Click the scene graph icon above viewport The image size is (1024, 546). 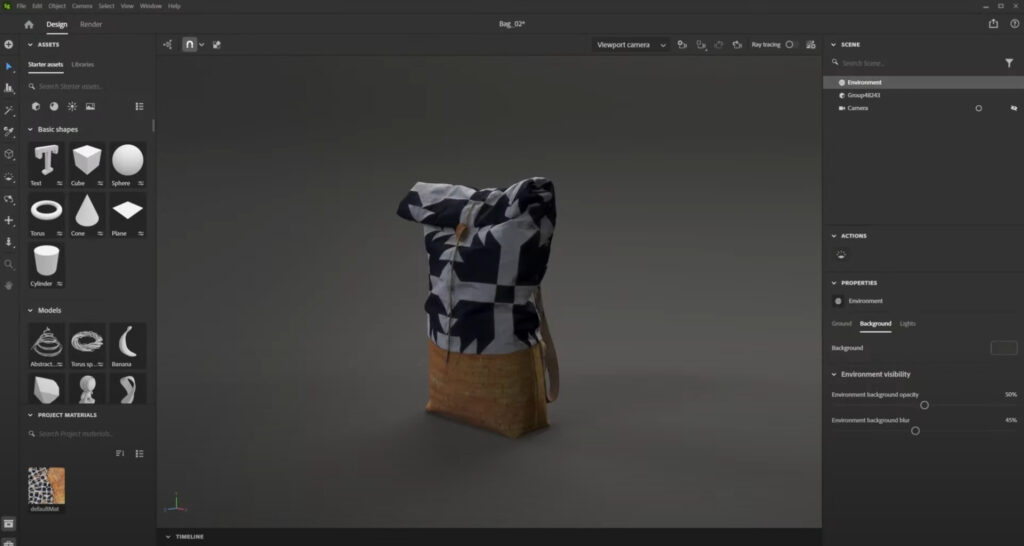[x=168, y=44]
